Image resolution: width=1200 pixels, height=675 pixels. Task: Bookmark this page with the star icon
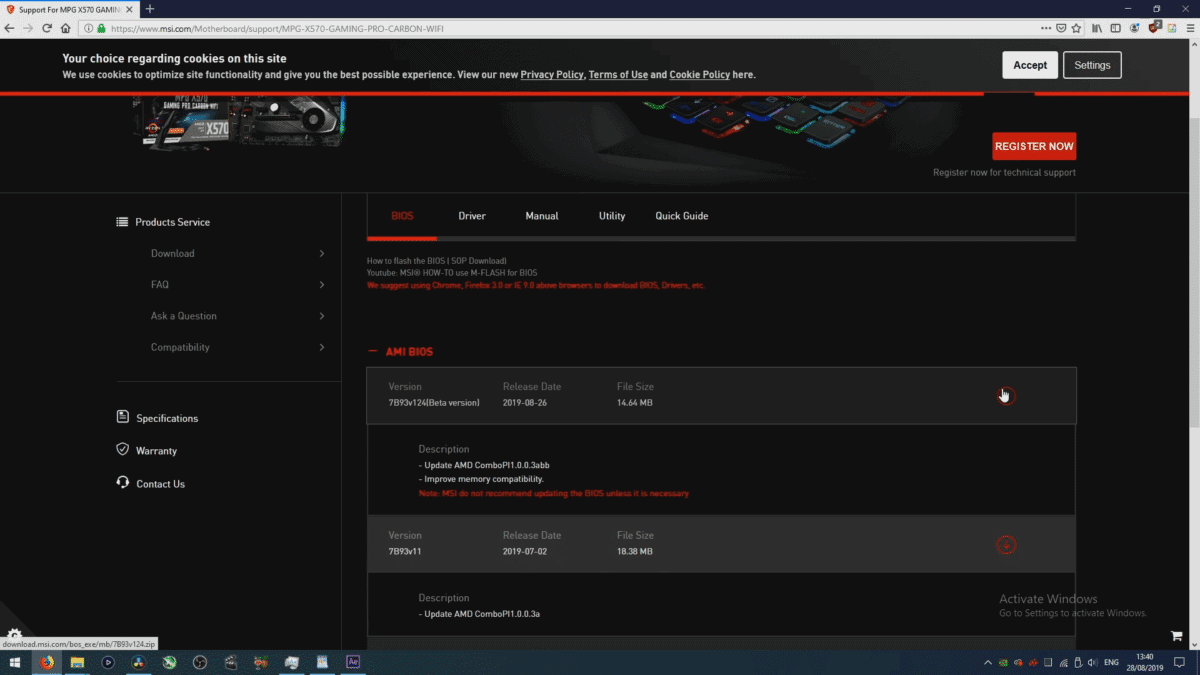pos(1077,28)
